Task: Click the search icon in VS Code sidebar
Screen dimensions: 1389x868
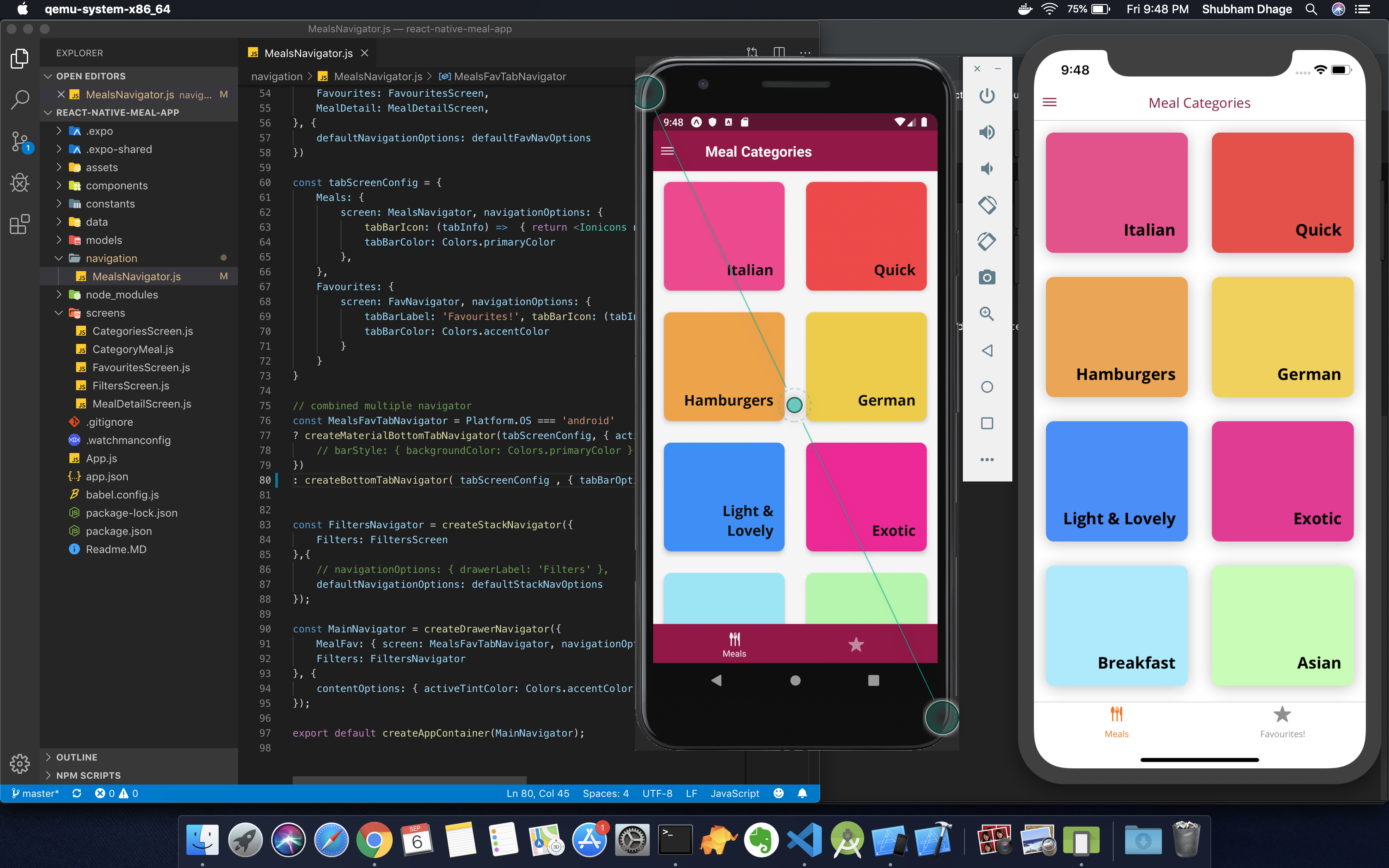Action: [20, 98]
